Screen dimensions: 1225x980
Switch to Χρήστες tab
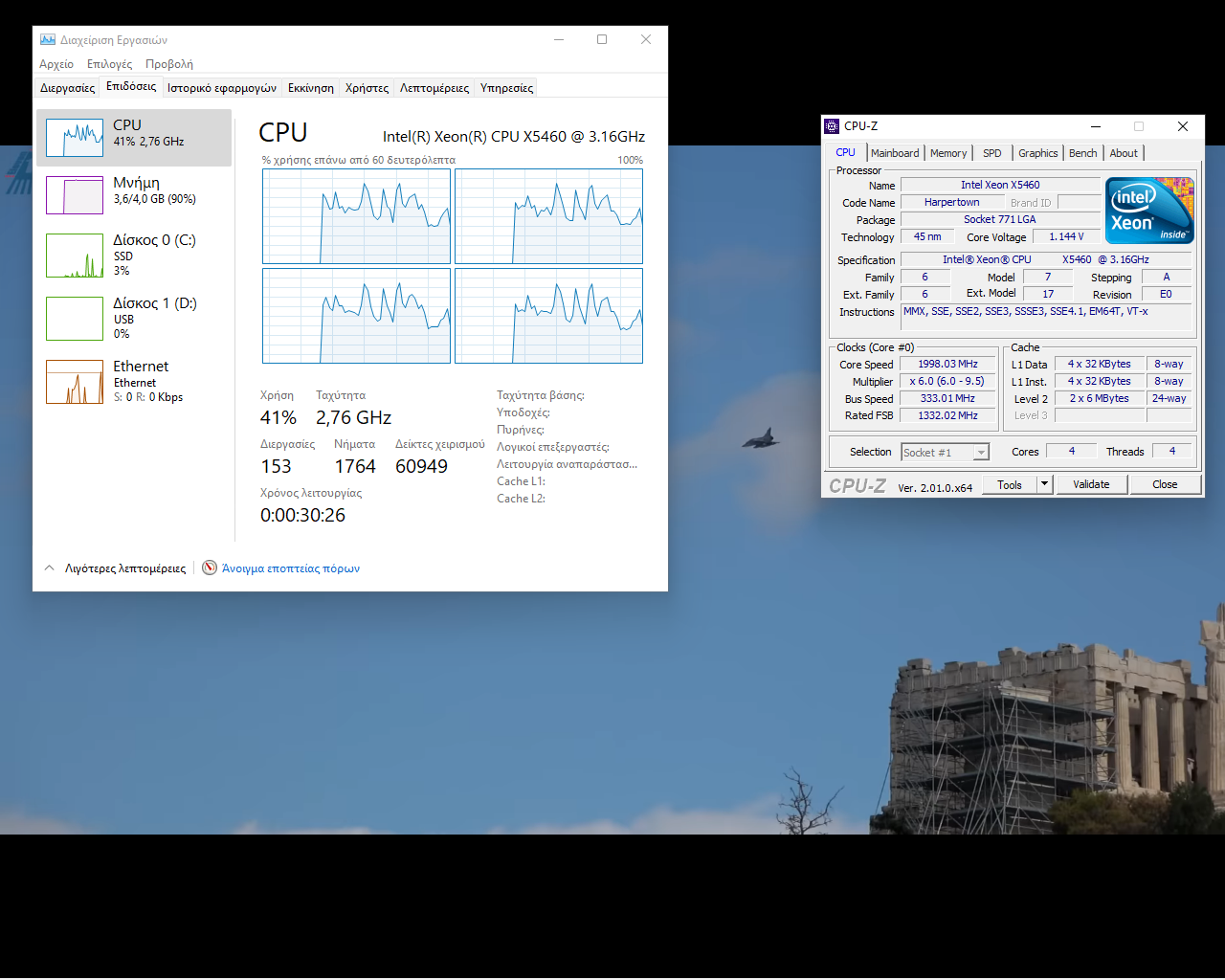click(x=367, y=88)
